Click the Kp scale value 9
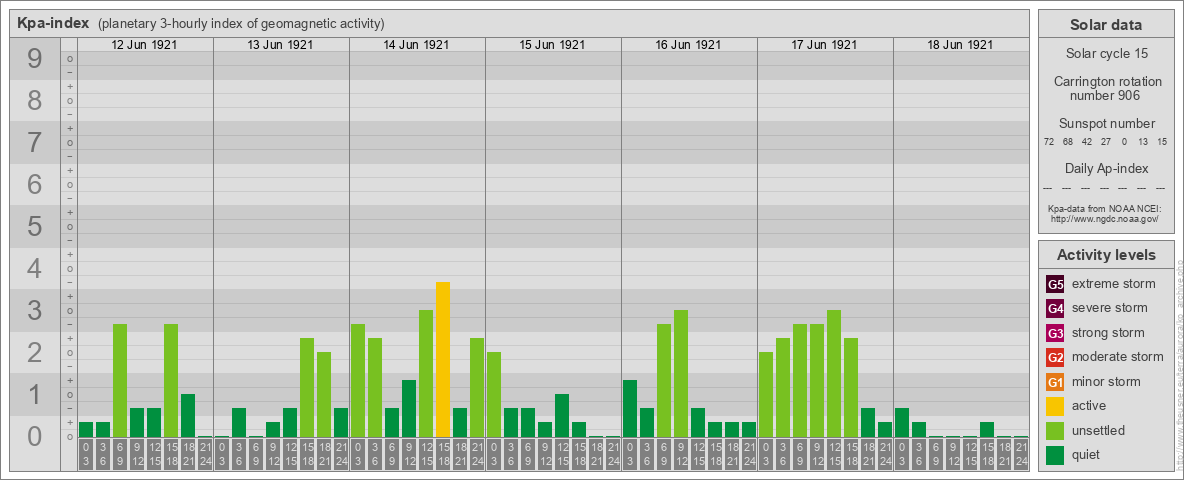This screenshot has width=1184, height=480. [35, 58]
